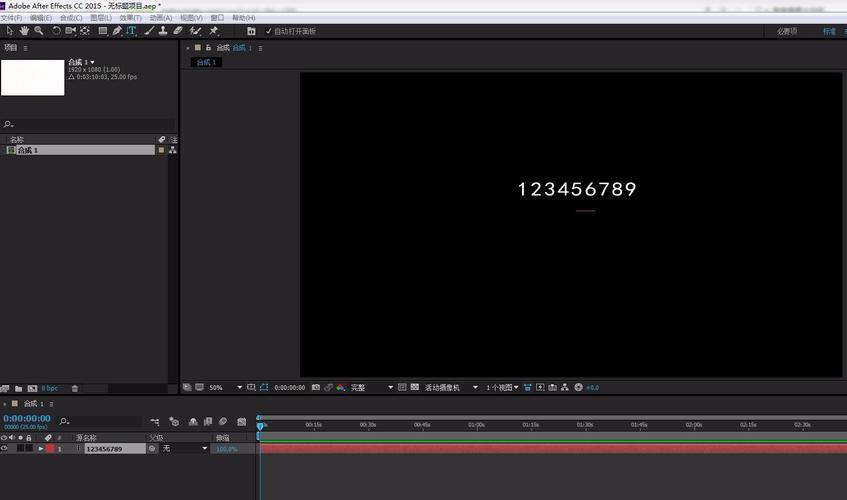Click the new composition icon in project panel

(x=32, y=388)
